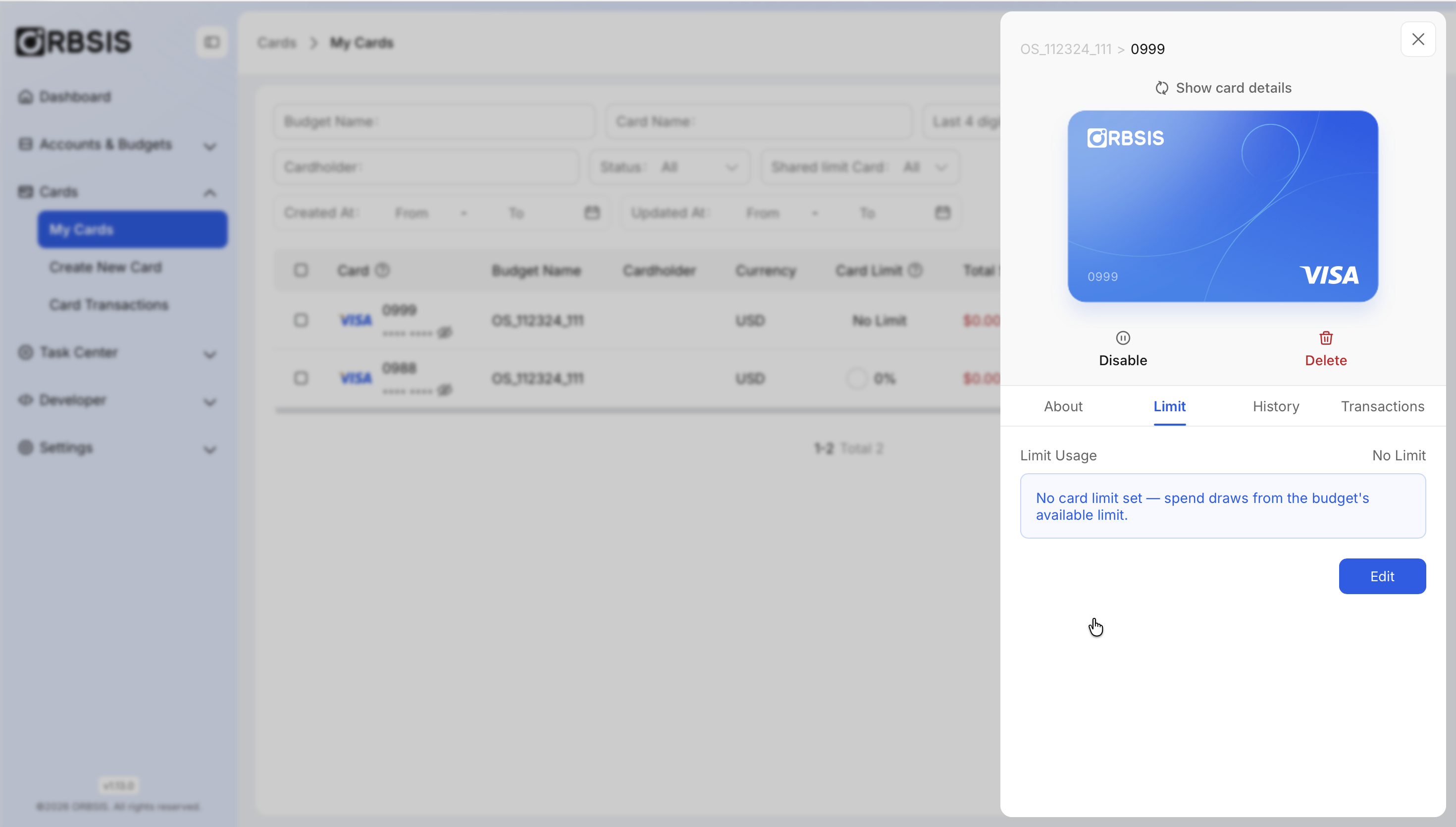
Task: Open the History tab
Action: [x=1276, y=407]
